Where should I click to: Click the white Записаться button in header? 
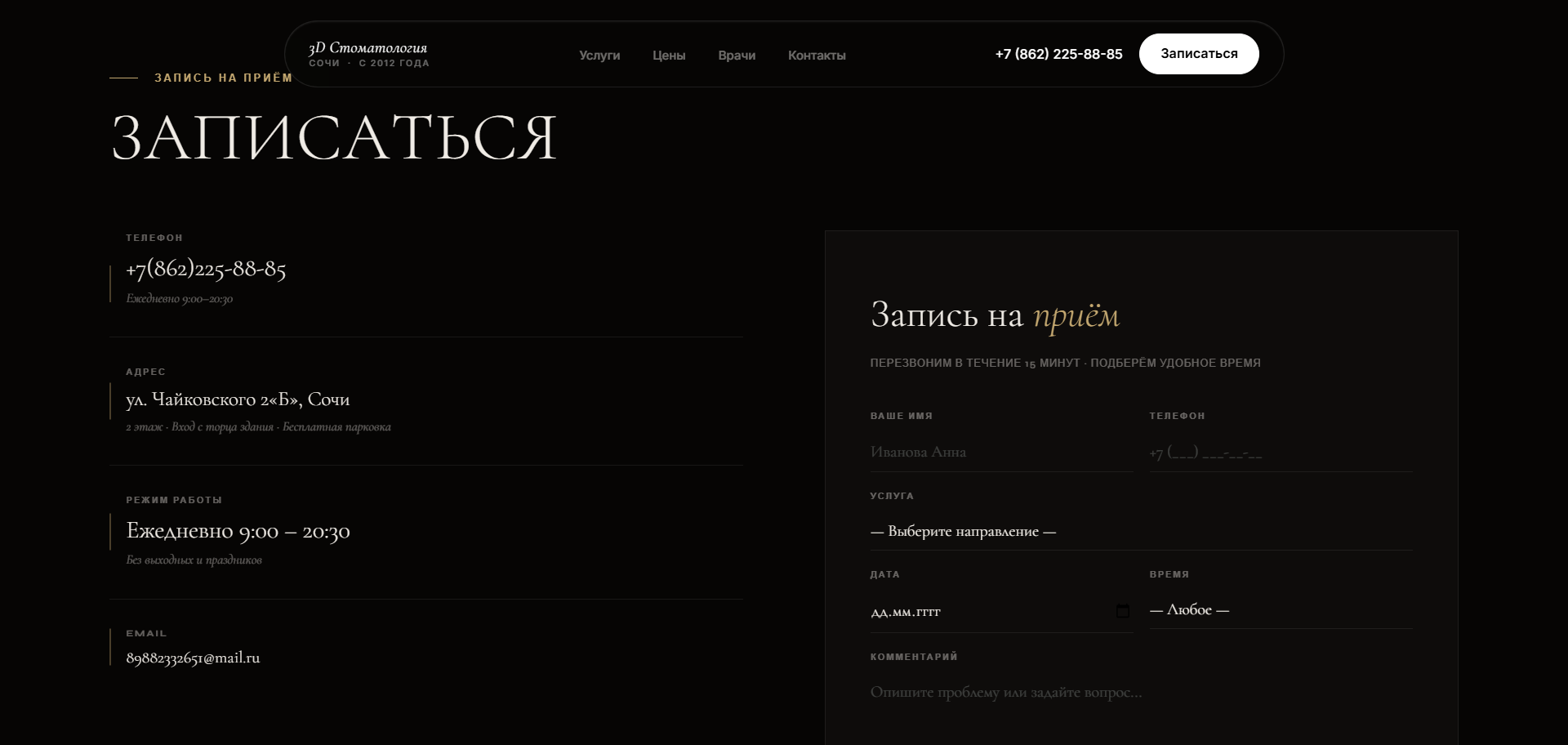pos(1199,54)
